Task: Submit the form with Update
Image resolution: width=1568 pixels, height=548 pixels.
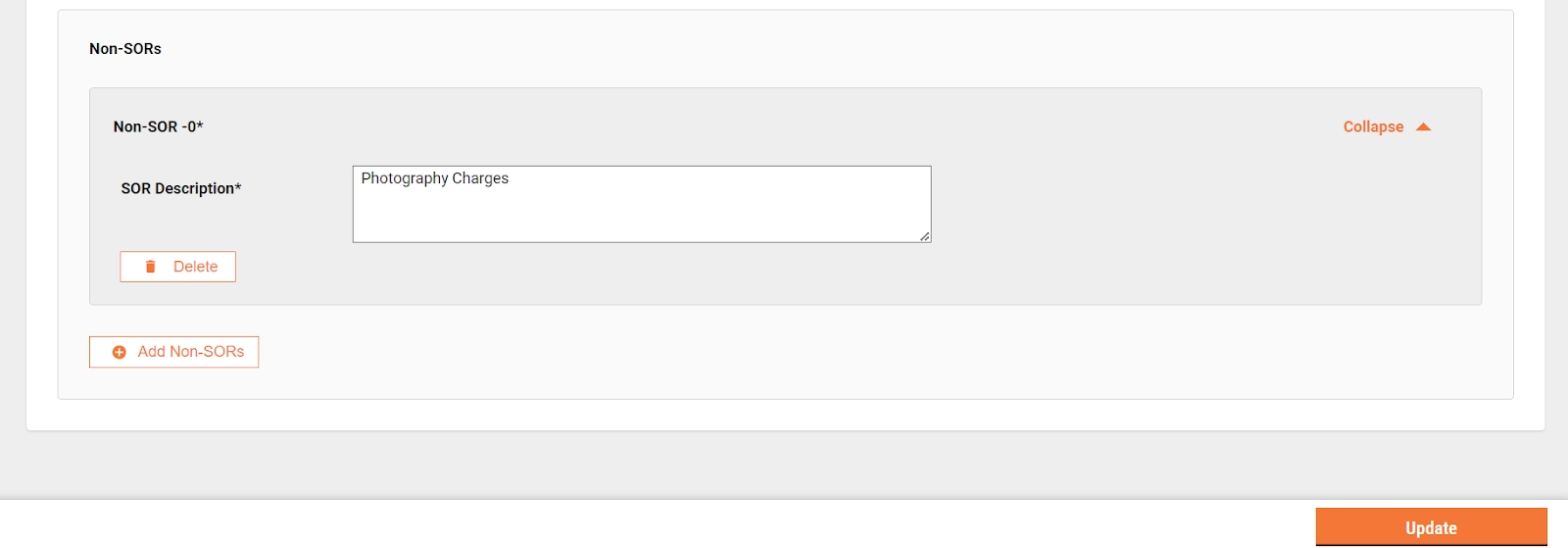Action: click(x=1430, y=527)
